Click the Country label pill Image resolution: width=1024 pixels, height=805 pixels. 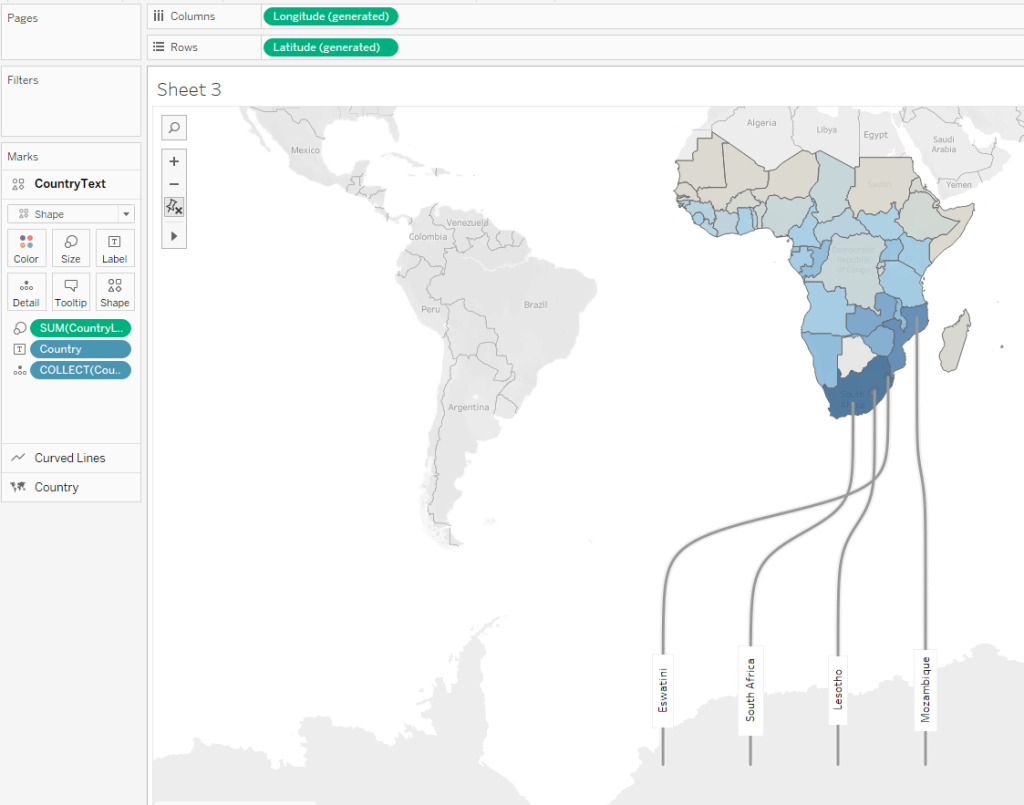[x=80, y=349]
